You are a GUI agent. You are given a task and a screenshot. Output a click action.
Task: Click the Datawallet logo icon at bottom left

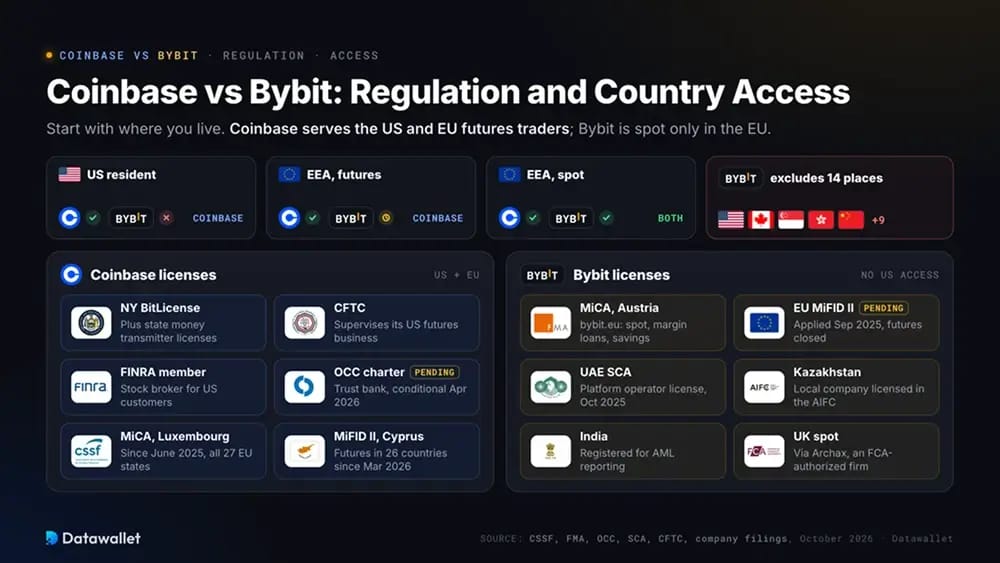[52, 538]
